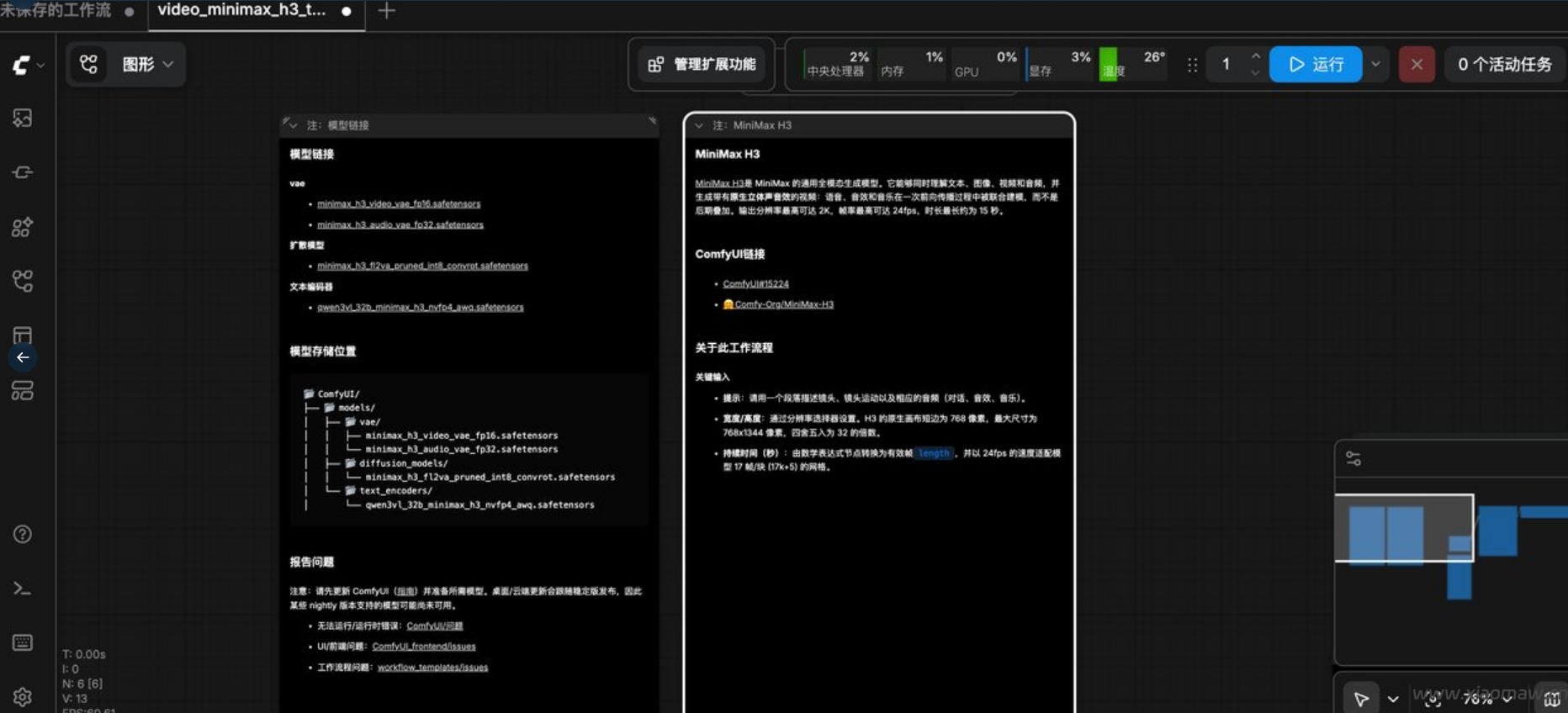Expand the ComfyUI logo menu chevron
The width and height of the screenshot is (1568, 713).
click(40, 65)
